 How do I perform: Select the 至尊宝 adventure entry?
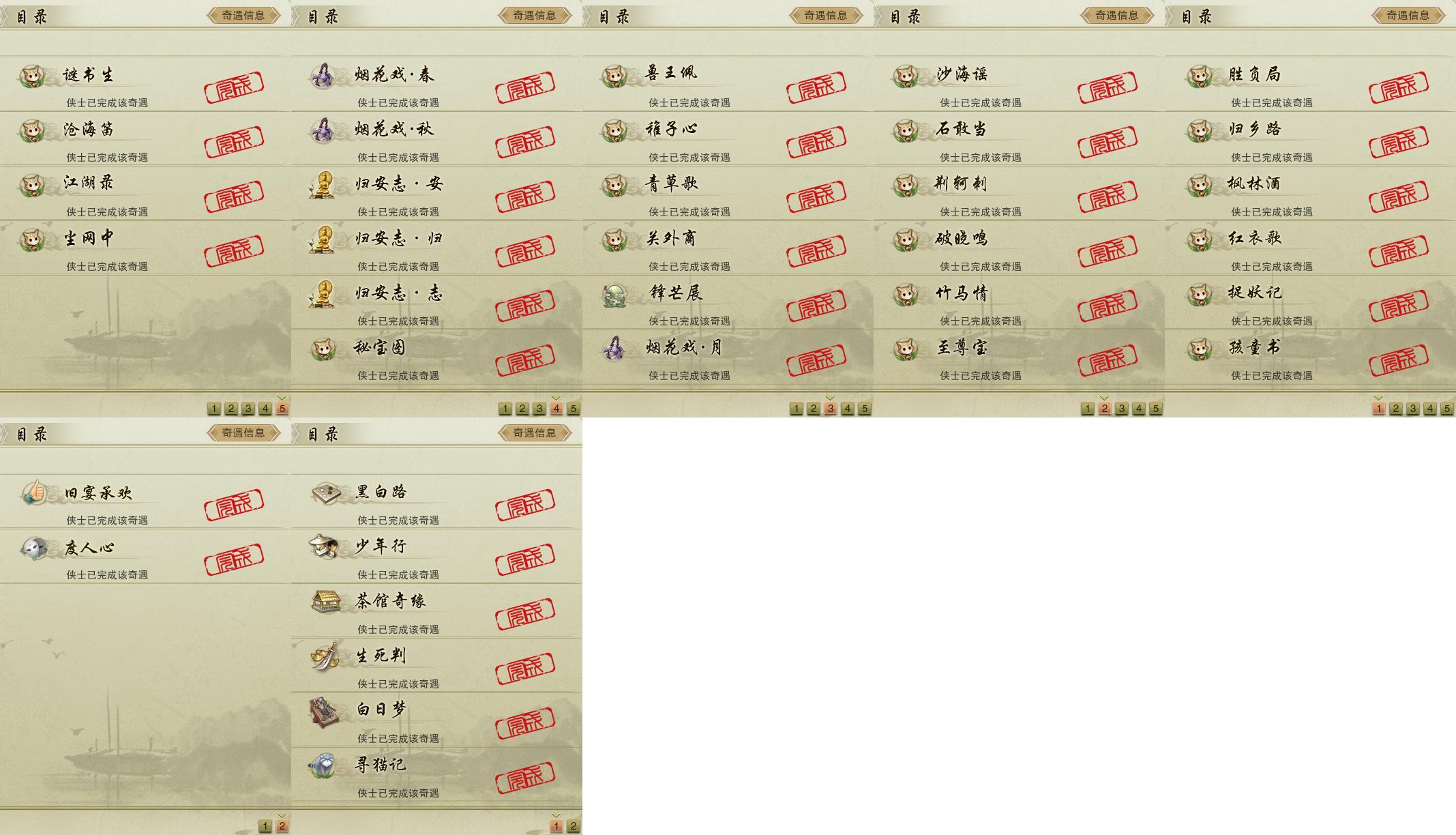pos(1019,357)
